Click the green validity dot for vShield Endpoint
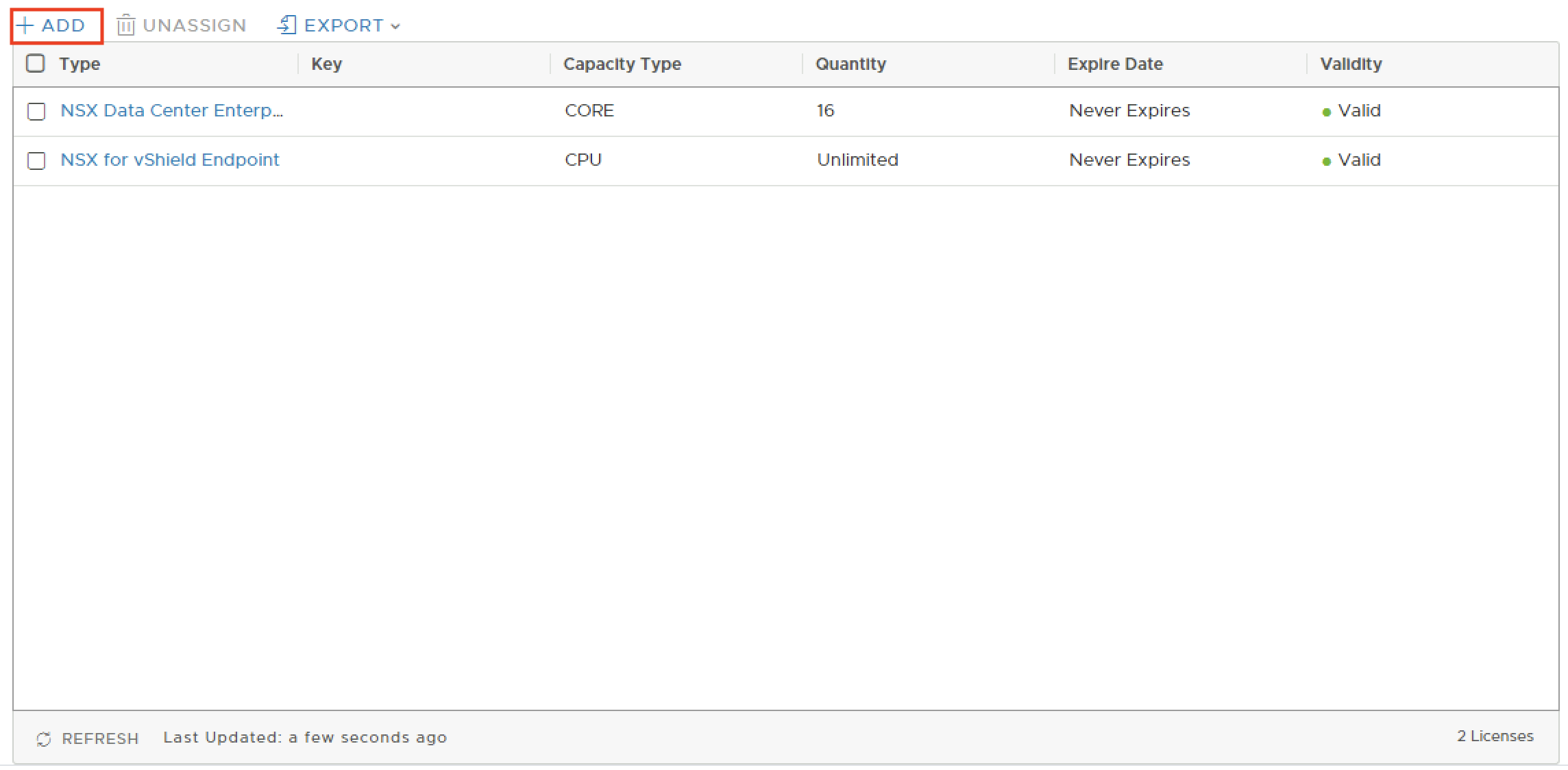Viewport: 1568px width, 770px height. (1326, 162)
